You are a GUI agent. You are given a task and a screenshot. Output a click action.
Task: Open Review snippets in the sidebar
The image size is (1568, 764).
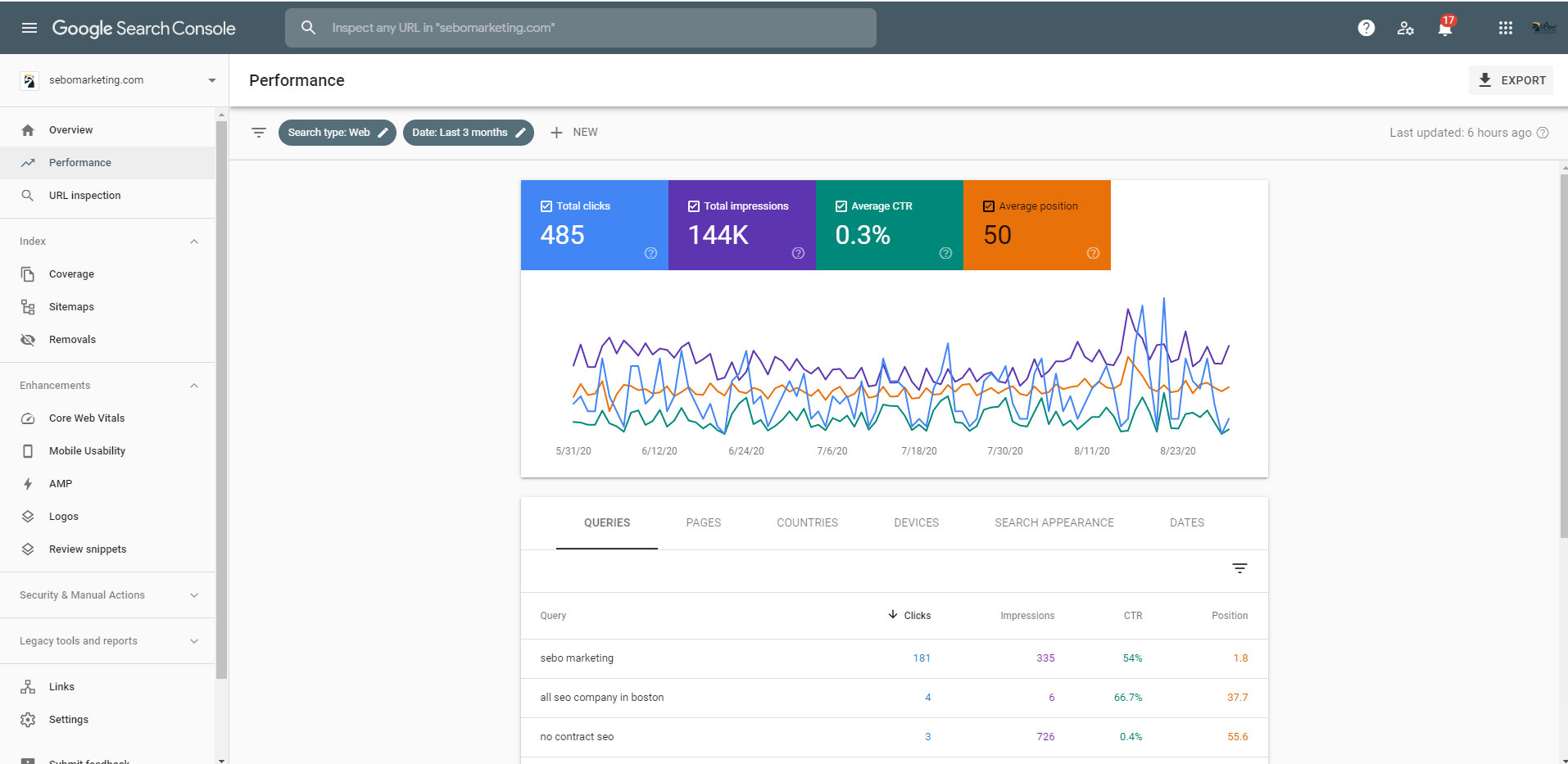click(x=107, y=549)
